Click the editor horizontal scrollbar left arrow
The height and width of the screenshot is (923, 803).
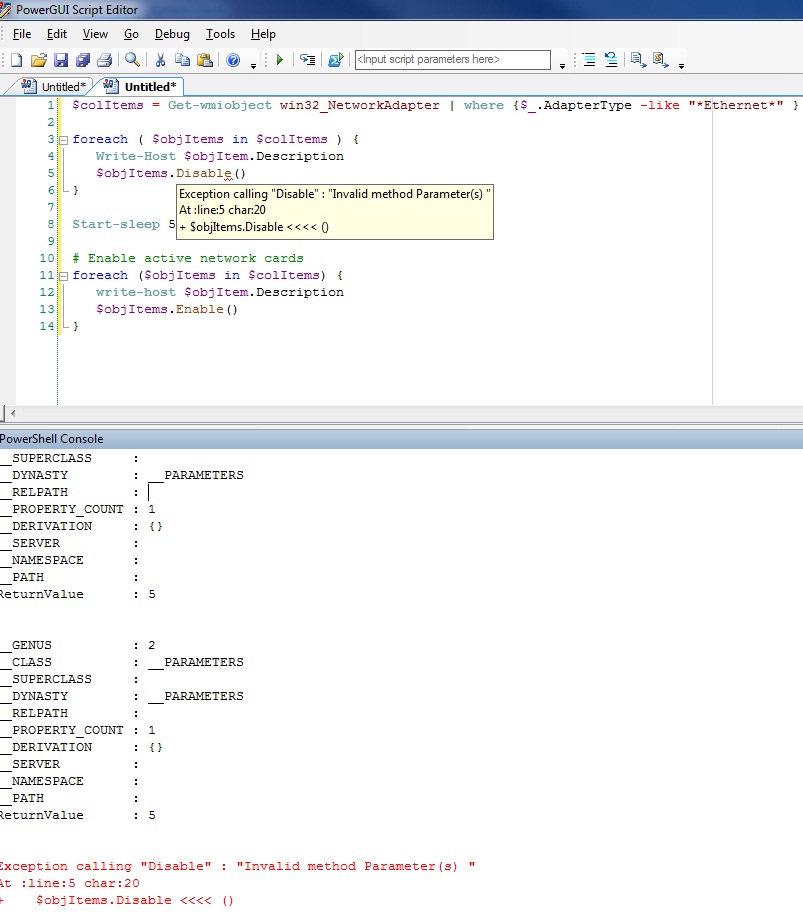[x=13, y=413]
